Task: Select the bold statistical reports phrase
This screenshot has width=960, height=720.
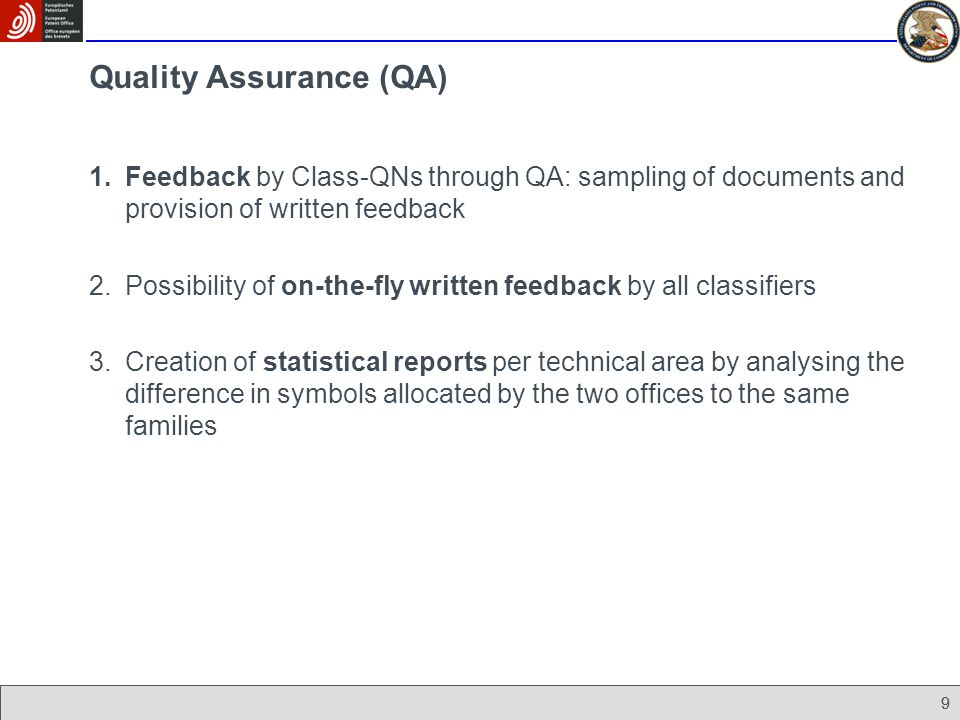Action: coord(375,362)
